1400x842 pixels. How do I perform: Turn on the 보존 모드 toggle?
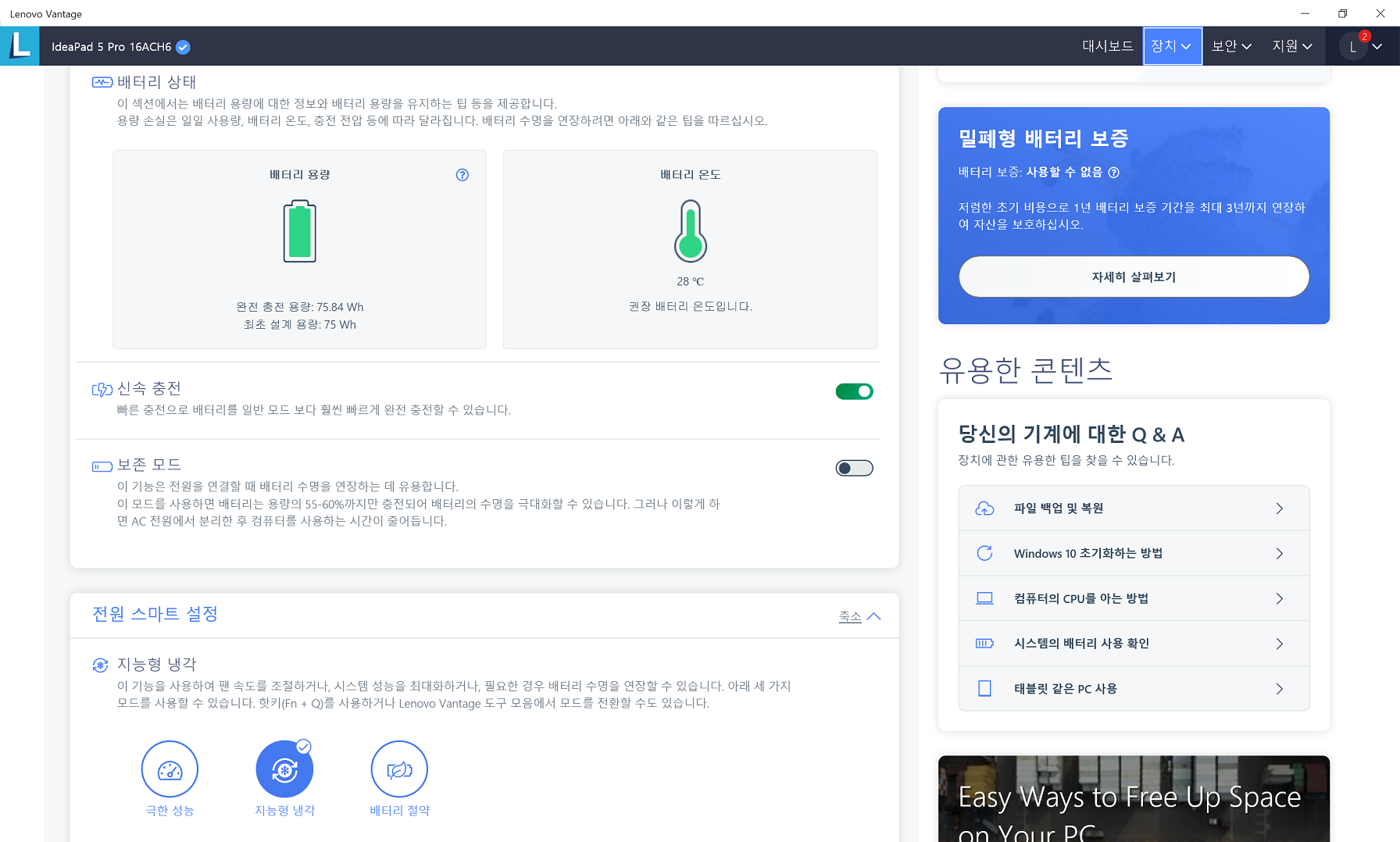click(854, 468)
